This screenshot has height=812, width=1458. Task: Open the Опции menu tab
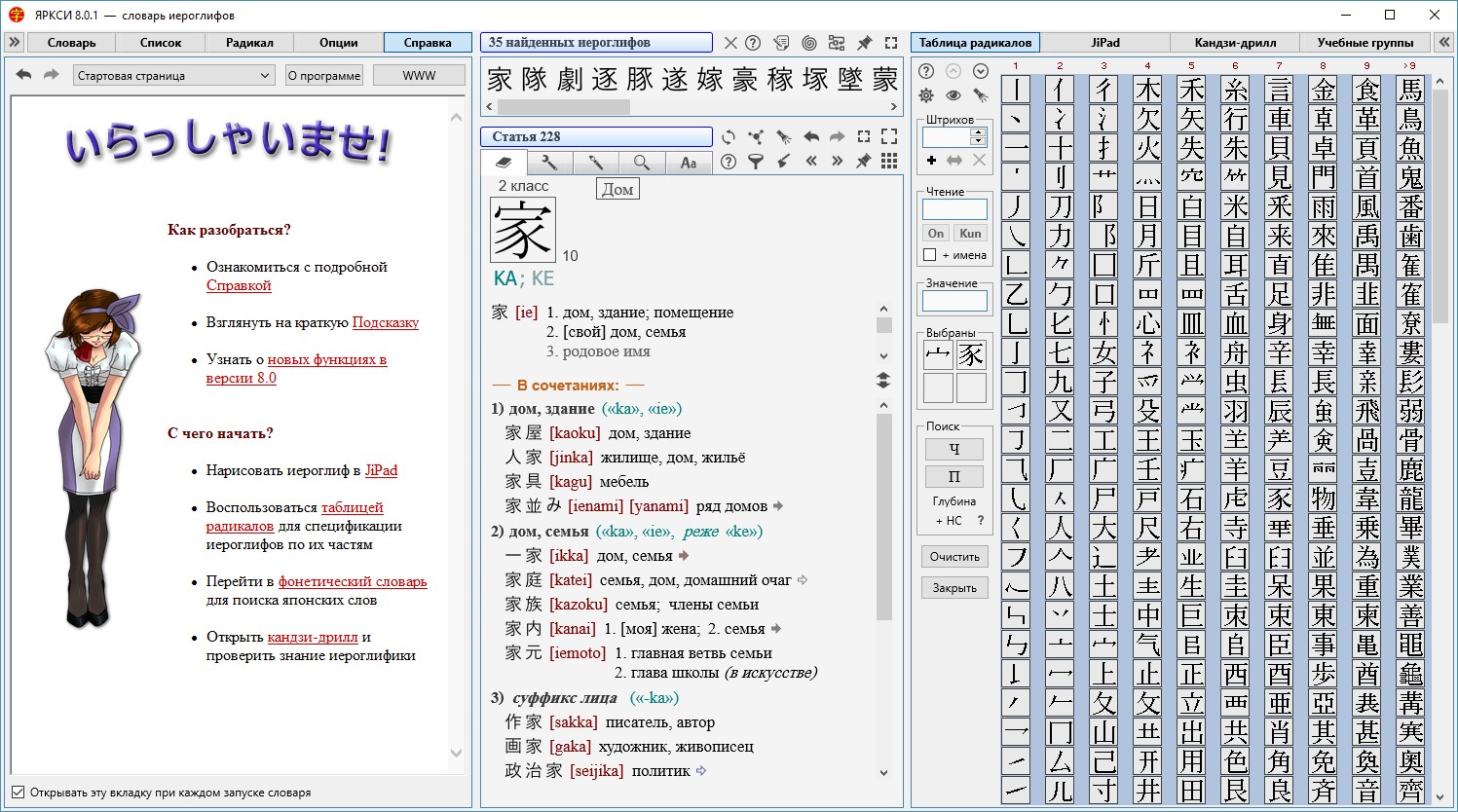[x=338, y=43]
